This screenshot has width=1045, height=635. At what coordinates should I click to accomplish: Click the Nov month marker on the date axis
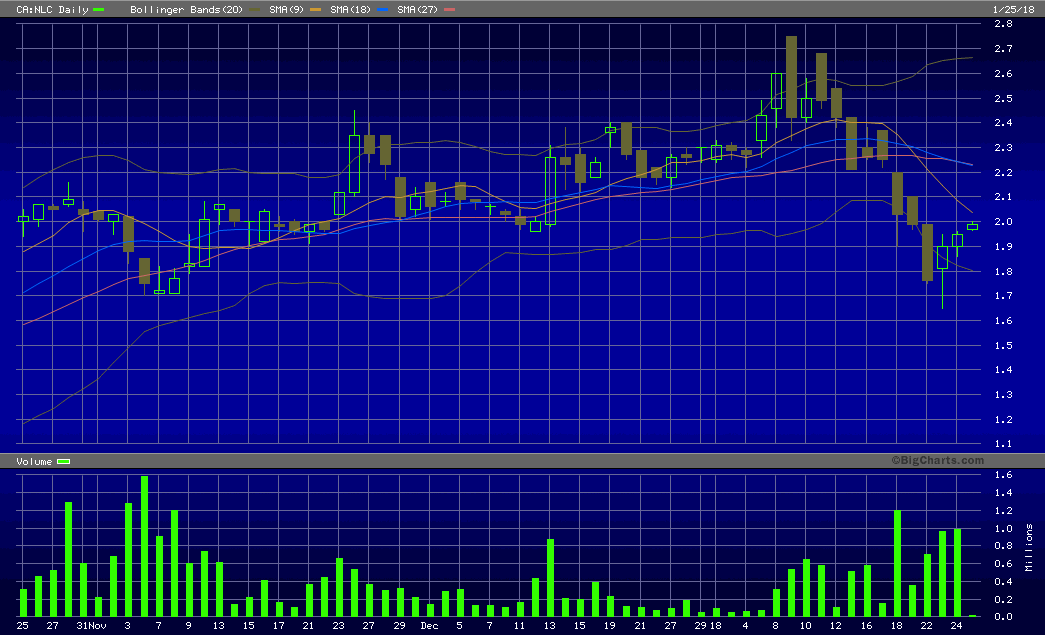96,625
